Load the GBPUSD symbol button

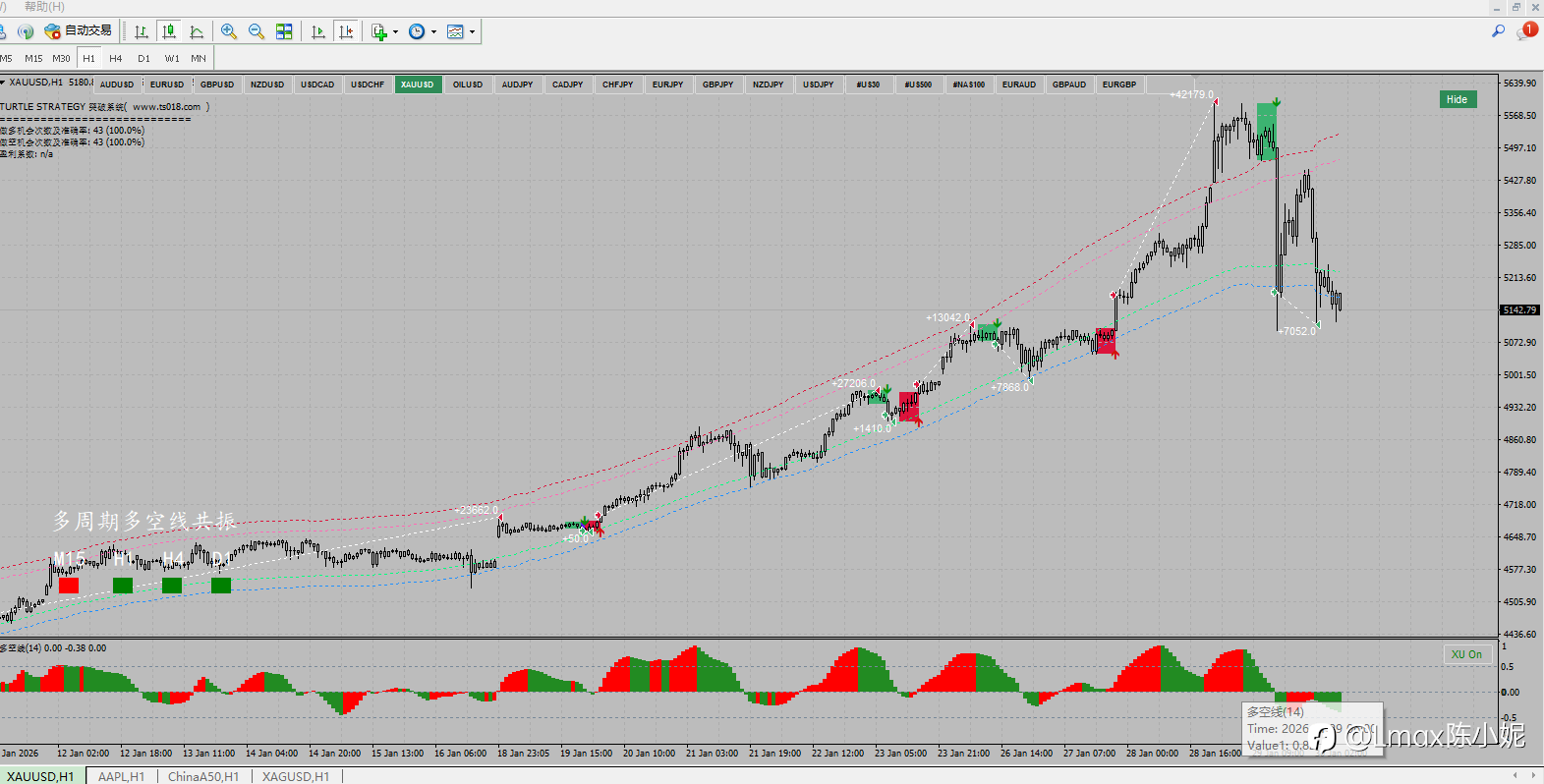(217, 84)
